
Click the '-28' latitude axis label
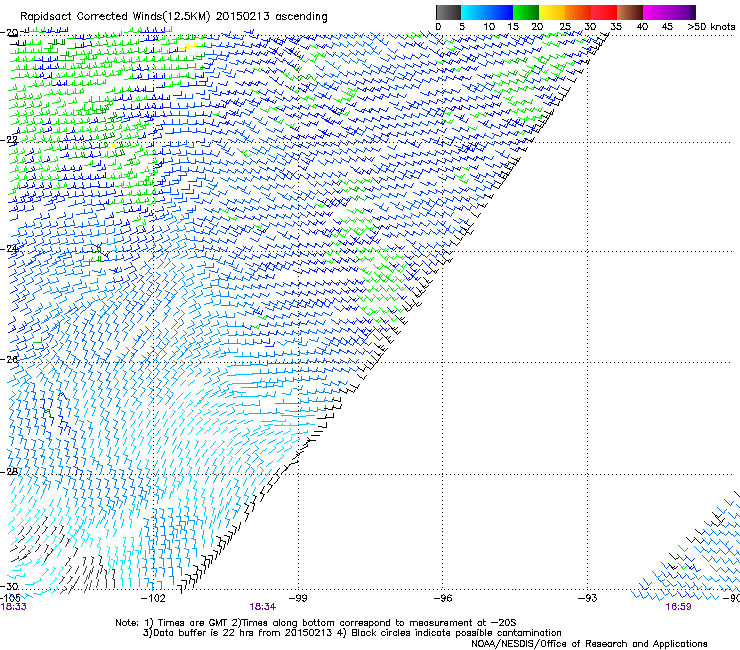[9, 472]
